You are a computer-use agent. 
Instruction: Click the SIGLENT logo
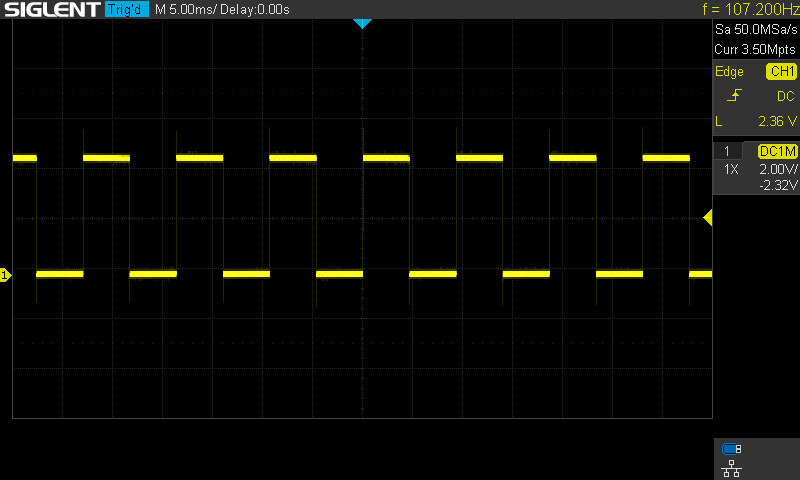pyautogui.click(x=50, y=10)
